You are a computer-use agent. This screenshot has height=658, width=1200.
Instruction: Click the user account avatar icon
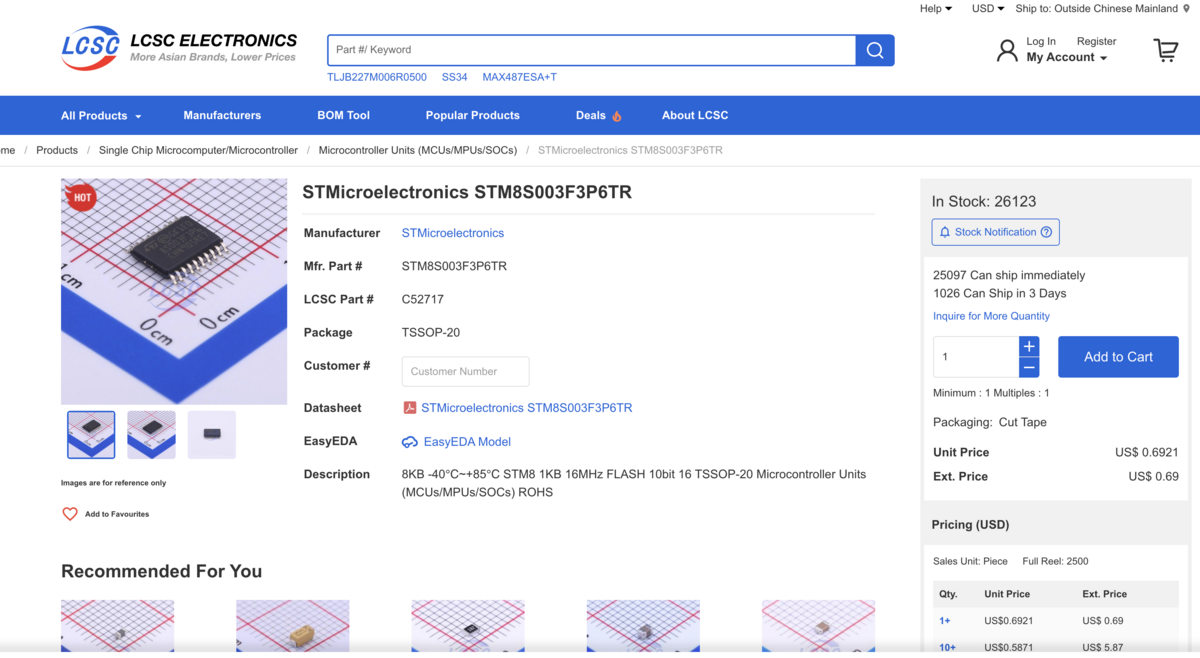point(1007,50)
